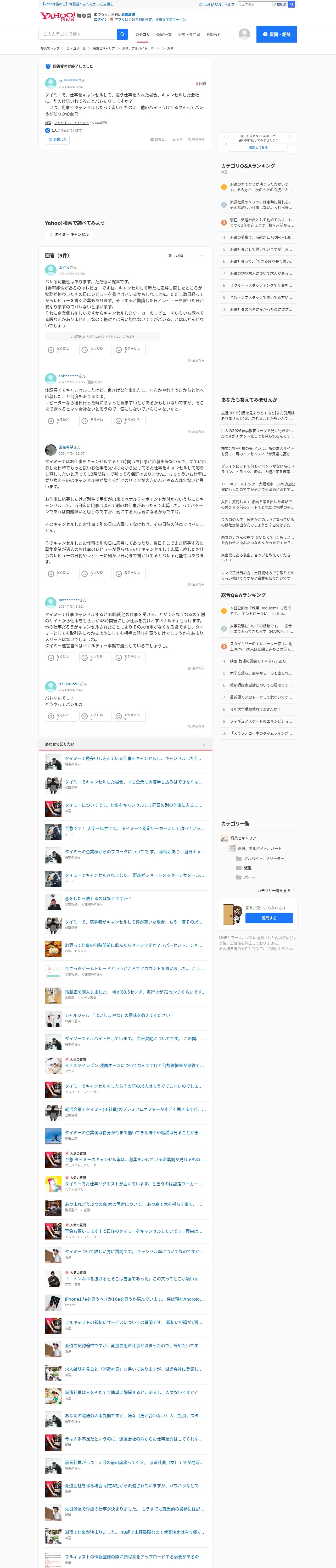Click 知恵袋トップ breadcrumb
The height and width of the screenshot is (1568, 336).
(50, 48)
